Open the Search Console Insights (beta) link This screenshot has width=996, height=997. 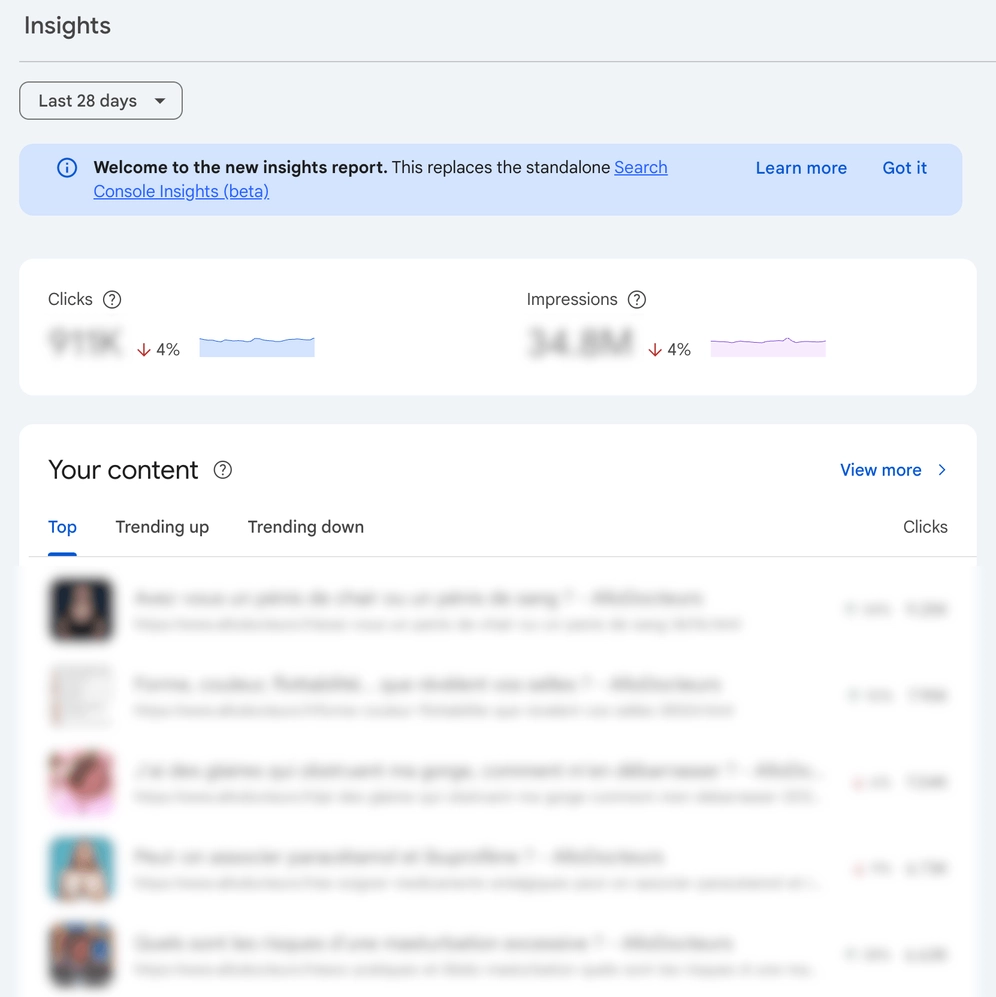[x=380, y=179]
